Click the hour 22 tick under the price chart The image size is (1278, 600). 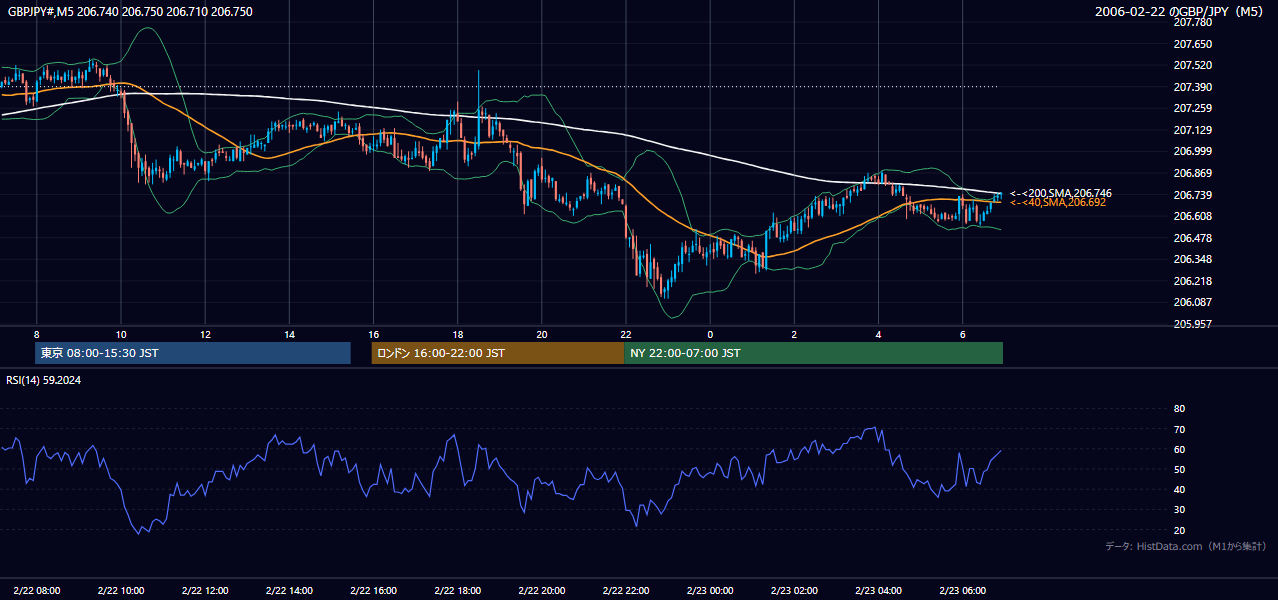[x=625, y=334]
